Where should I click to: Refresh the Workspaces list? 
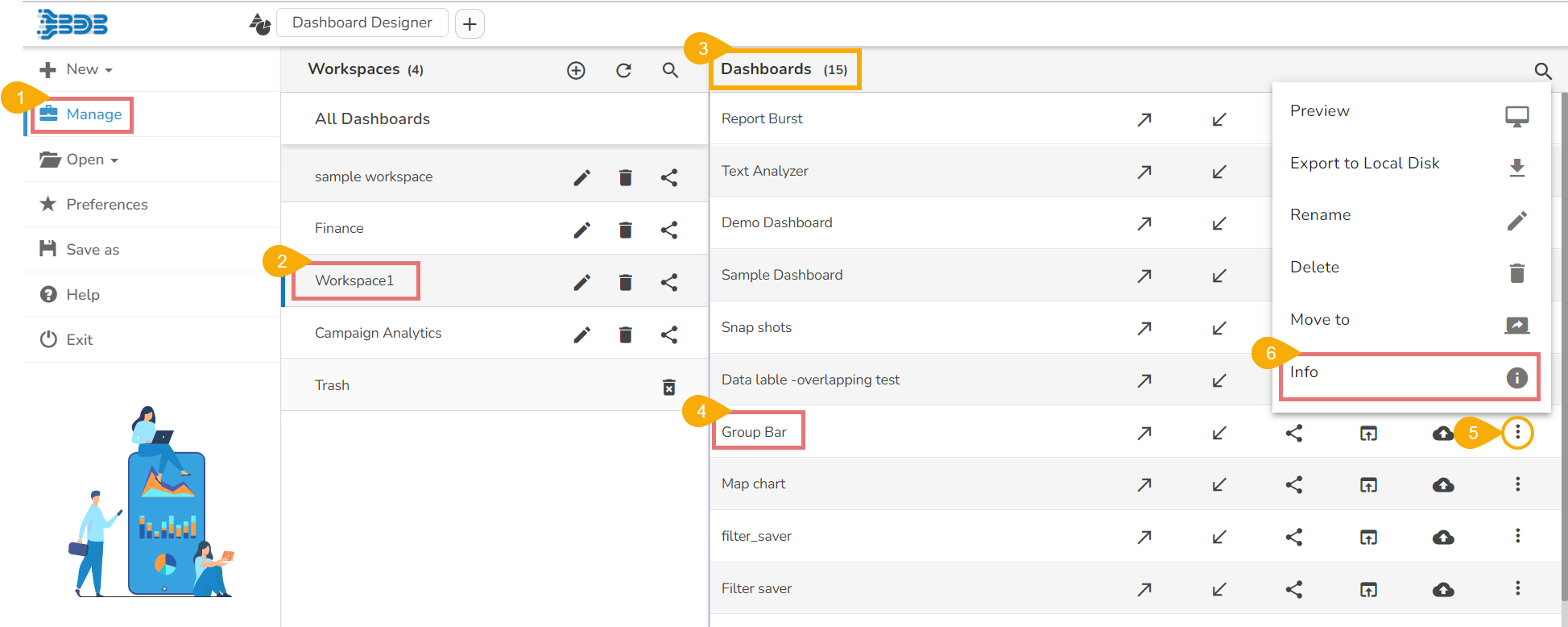click(x=623, y=70)
